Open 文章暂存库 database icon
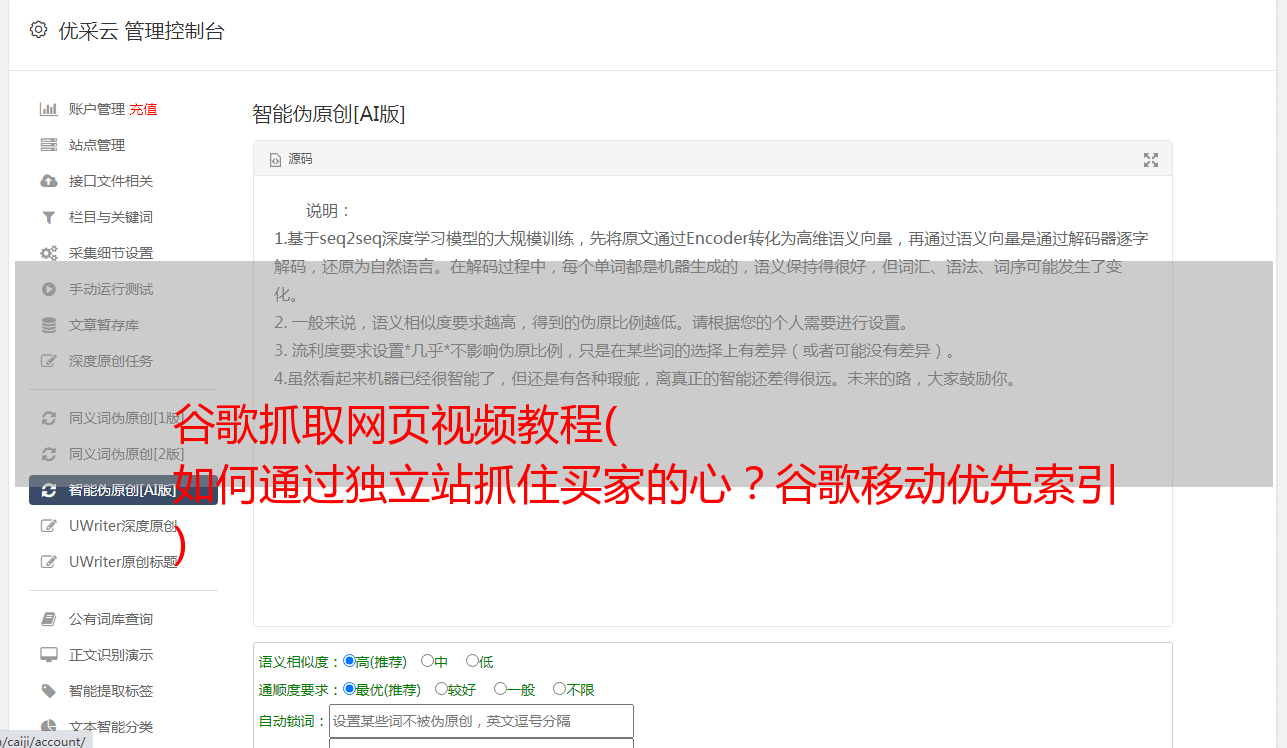Viewport: 1287px width, 748px height. click(x=48, y=325)
